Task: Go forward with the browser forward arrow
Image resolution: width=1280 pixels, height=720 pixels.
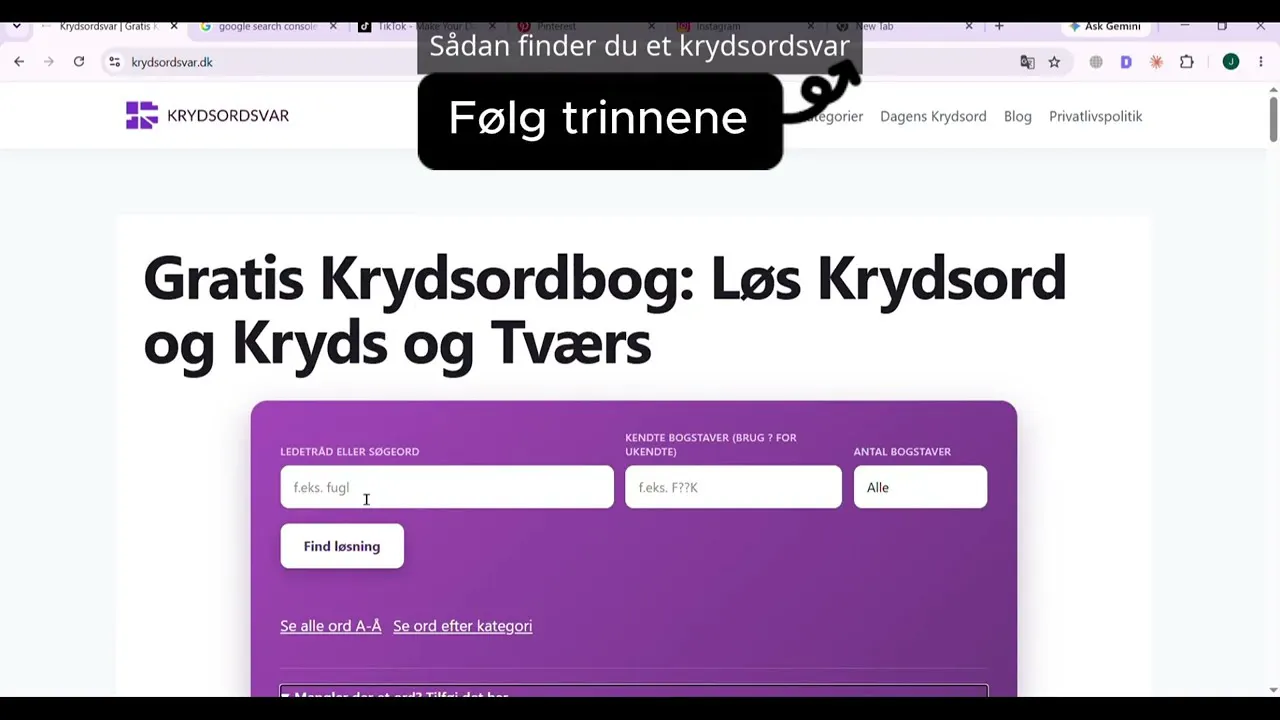Action: (48, 62)
